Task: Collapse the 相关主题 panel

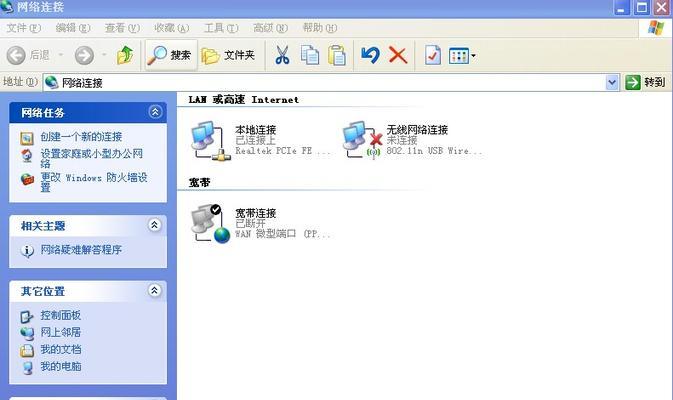Action: coord(155,225)
